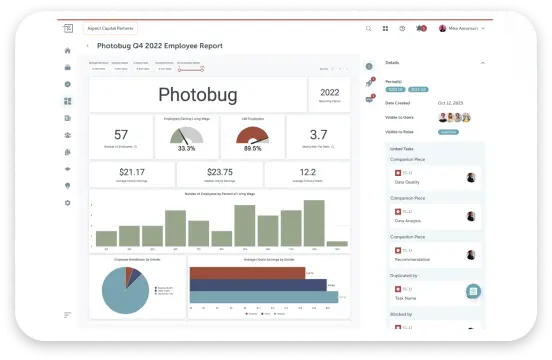Open the people group icon in sidebar

coord(68,135)
